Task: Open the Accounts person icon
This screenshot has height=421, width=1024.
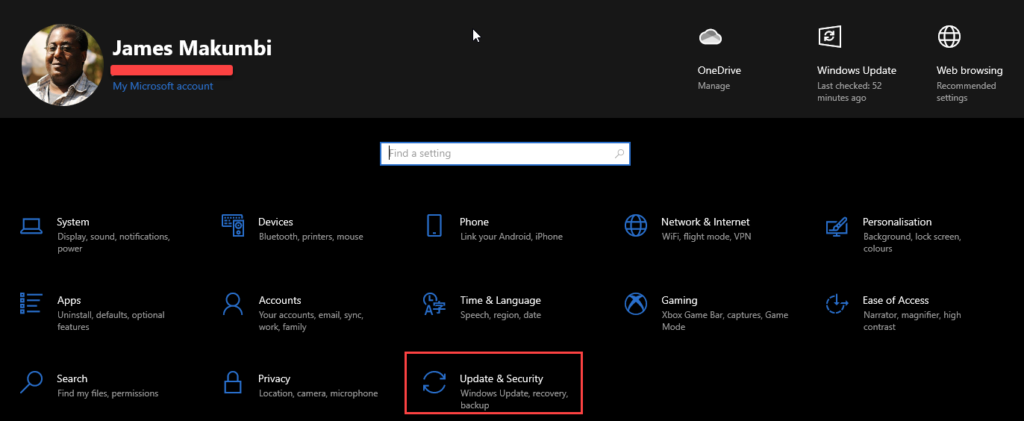Action: 232,304
